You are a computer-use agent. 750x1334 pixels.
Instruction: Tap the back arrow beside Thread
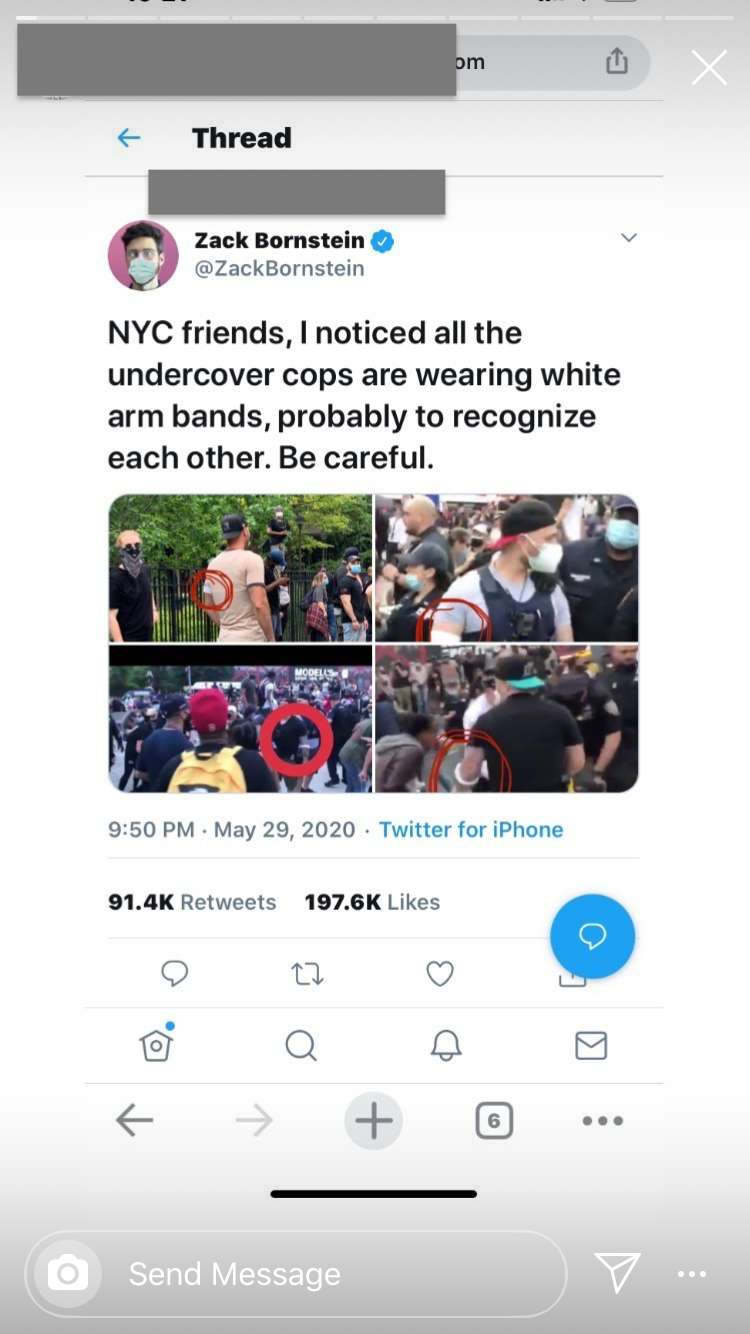point(129,138)
